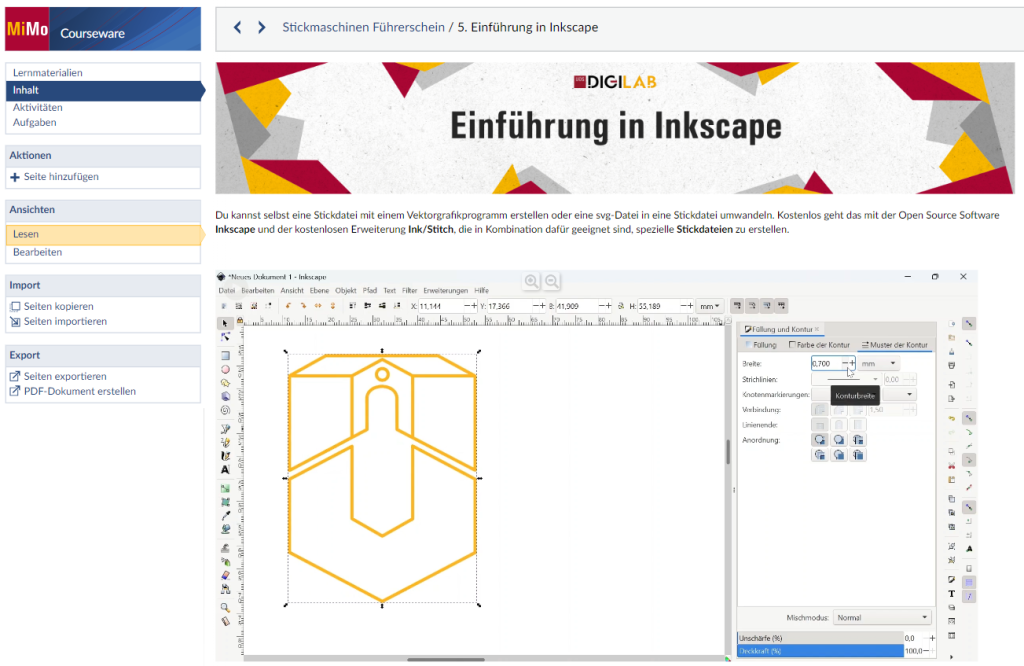
Task: Click the zoom-out magnifier overlay on image
Action: coord(552,281)
